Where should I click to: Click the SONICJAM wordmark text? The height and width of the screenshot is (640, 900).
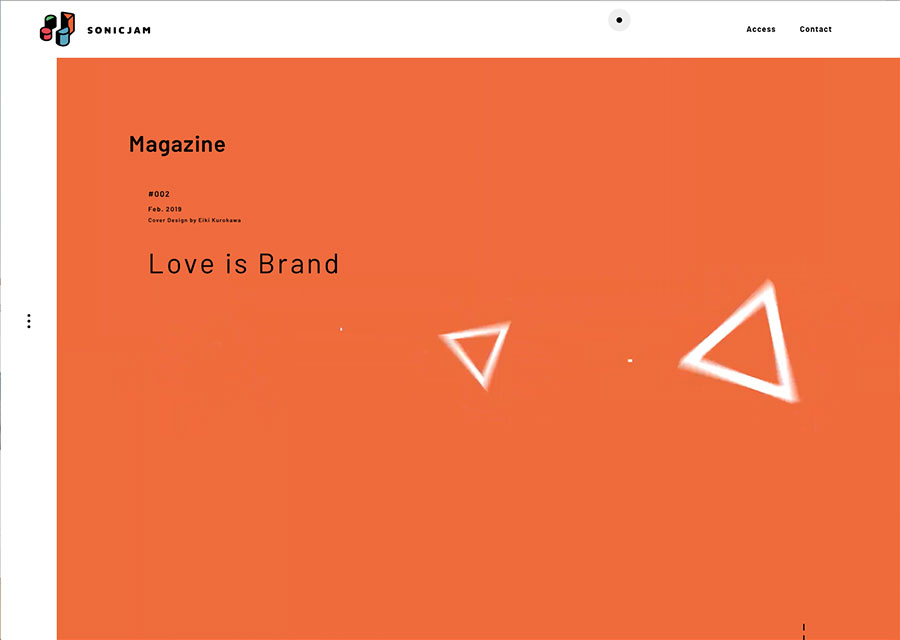119,30
